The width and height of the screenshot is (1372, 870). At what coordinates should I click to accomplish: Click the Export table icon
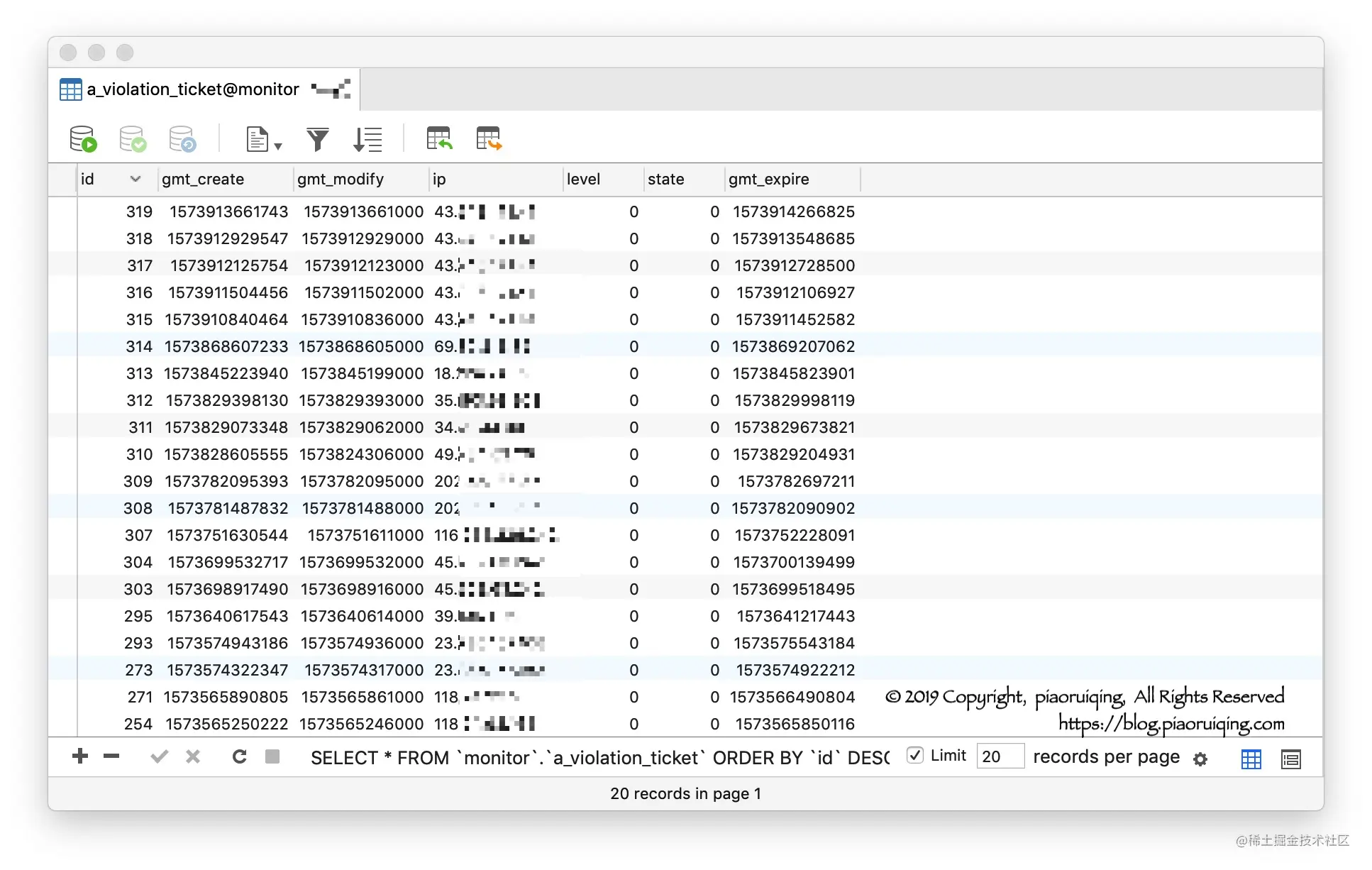tap(489, 138)
